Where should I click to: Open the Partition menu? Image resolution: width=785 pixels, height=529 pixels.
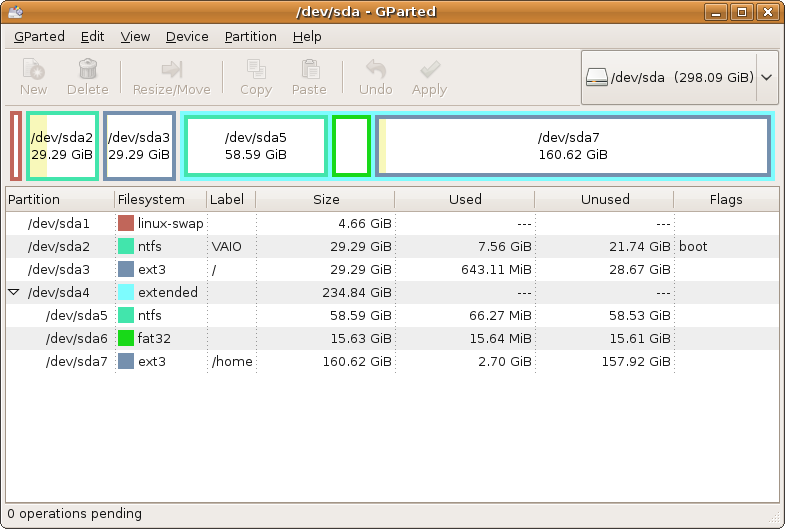[x=250, y=37]
